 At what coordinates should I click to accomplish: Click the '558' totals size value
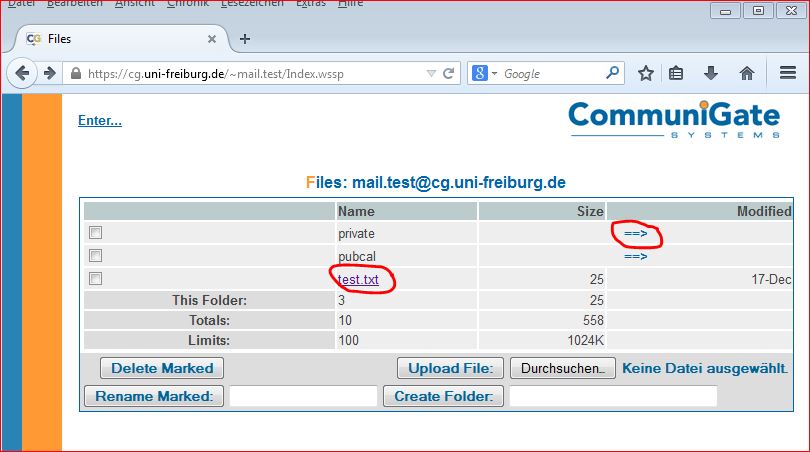click(593, 320)
